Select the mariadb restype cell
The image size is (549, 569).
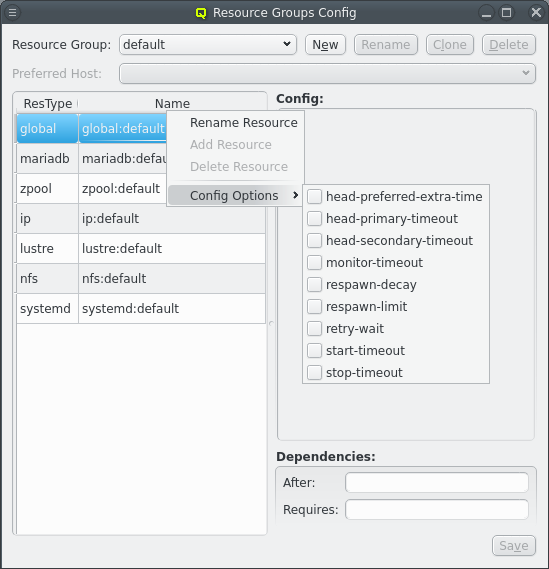click(48, 159)
